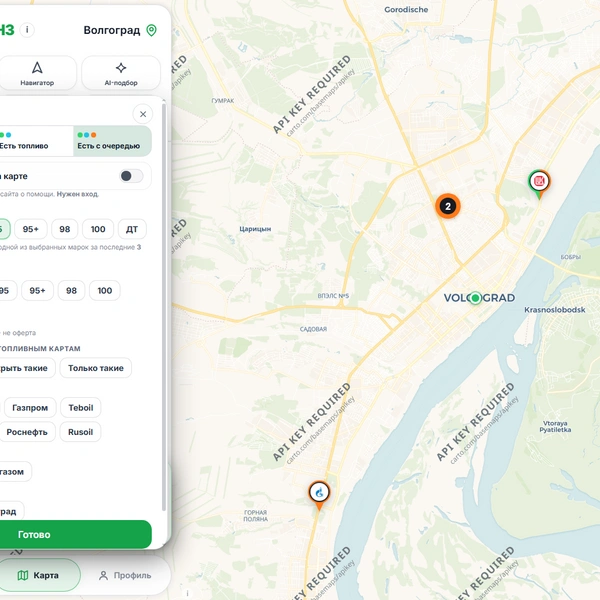This screenshot has width=600, height=600.
Task: Select the ДТ fuel chip
Action: click(x=132, y=229)
